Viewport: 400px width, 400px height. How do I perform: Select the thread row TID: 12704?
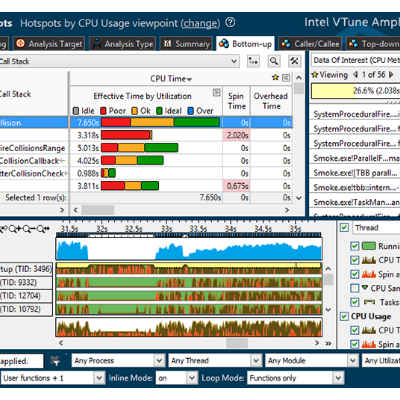click(26, 295)
